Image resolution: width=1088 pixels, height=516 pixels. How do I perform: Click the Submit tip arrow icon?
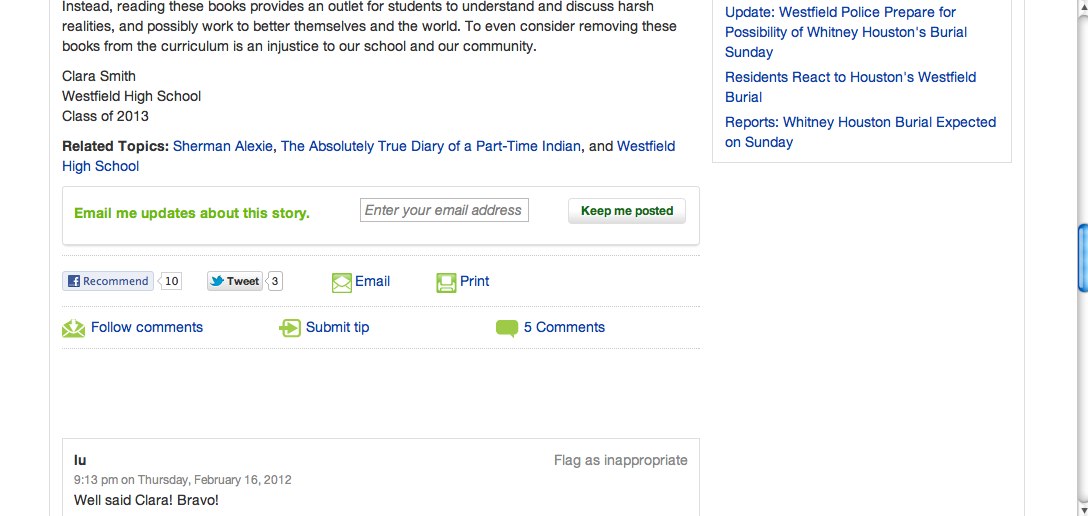289,328
